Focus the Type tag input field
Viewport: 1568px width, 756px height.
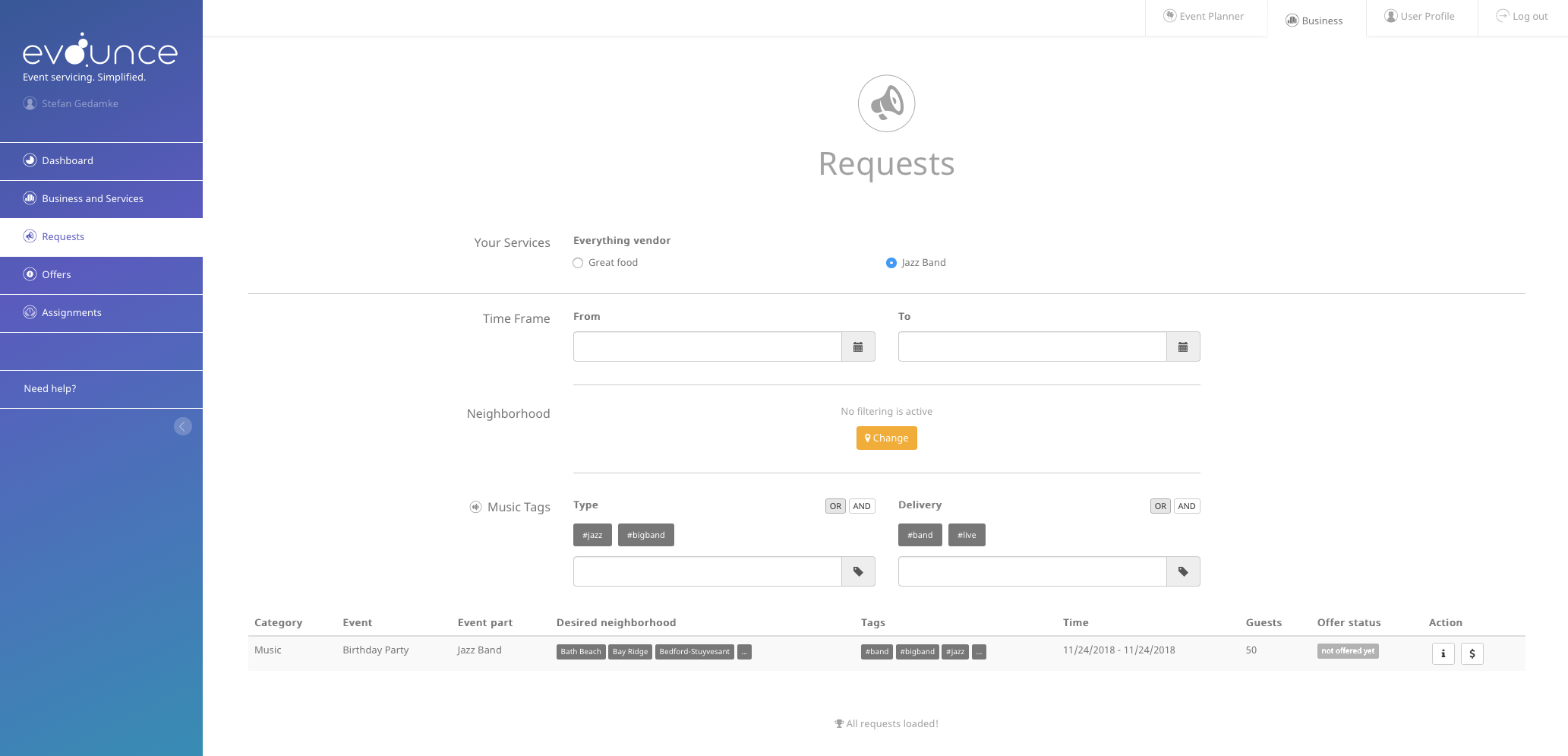click(708, 571)
